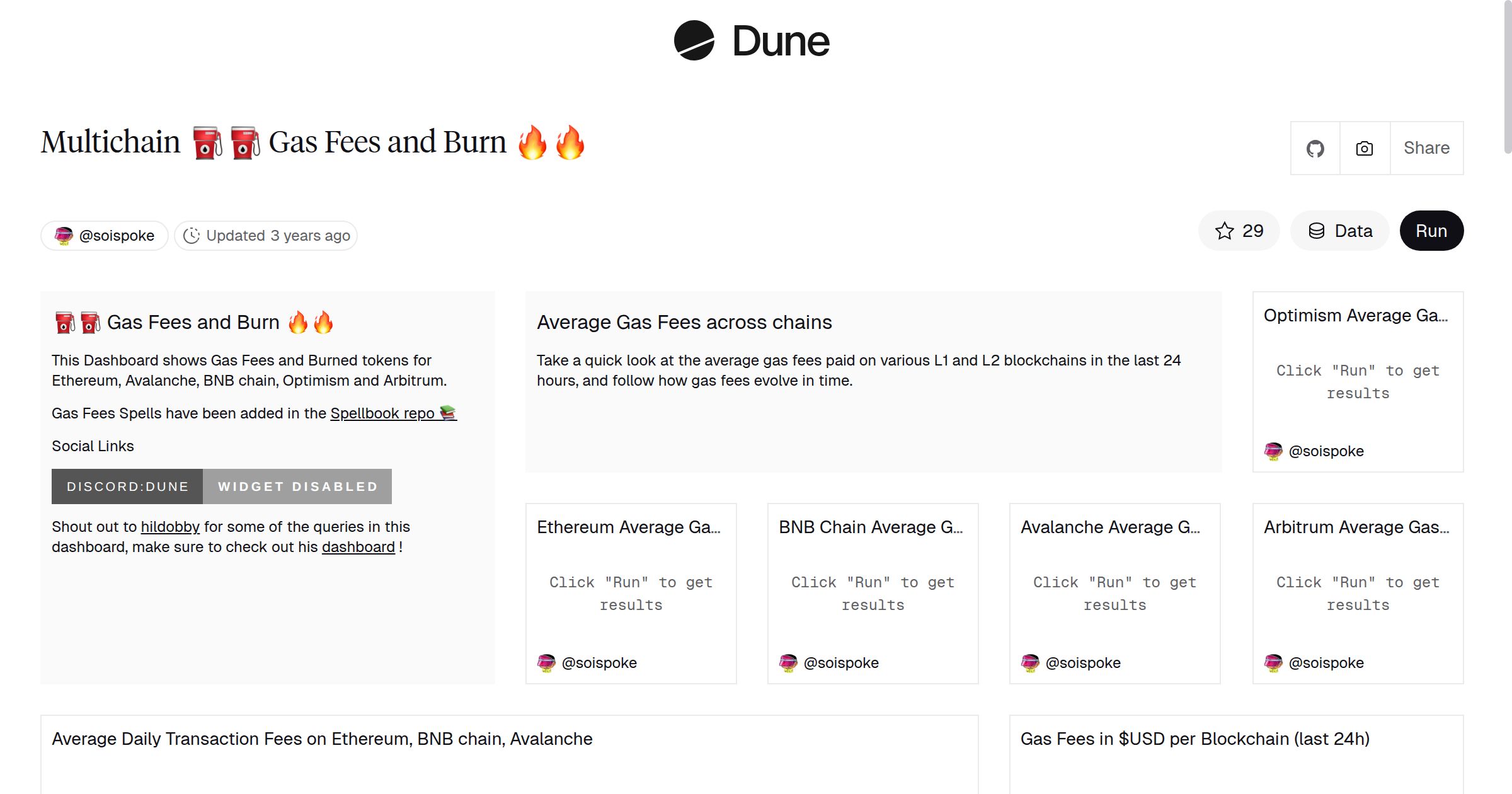Select the @soispoke author chip

pyautogui.click(x=104, y=235)
